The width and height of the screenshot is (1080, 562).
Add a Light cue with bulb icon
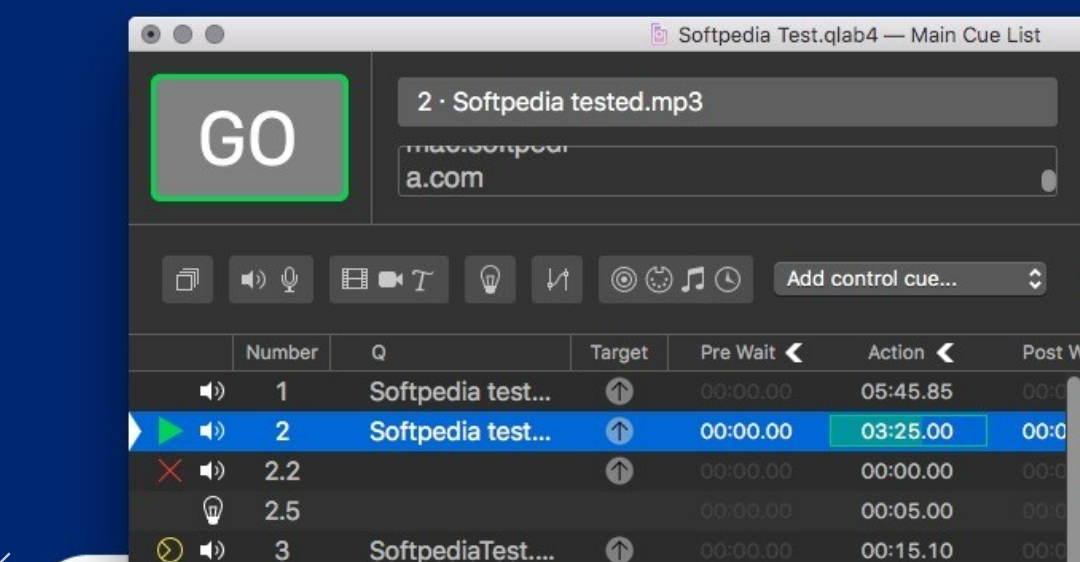click(x=490, y=280)
